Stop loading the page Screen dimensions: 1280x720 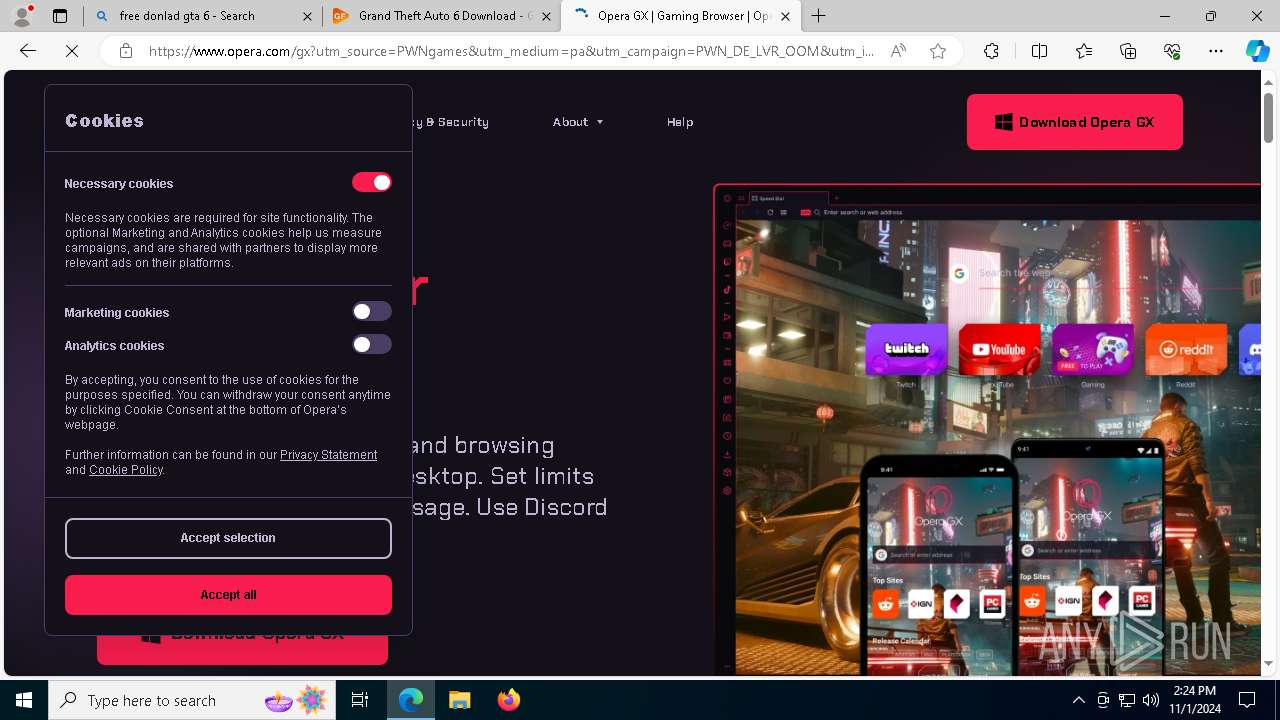(72, 51)
